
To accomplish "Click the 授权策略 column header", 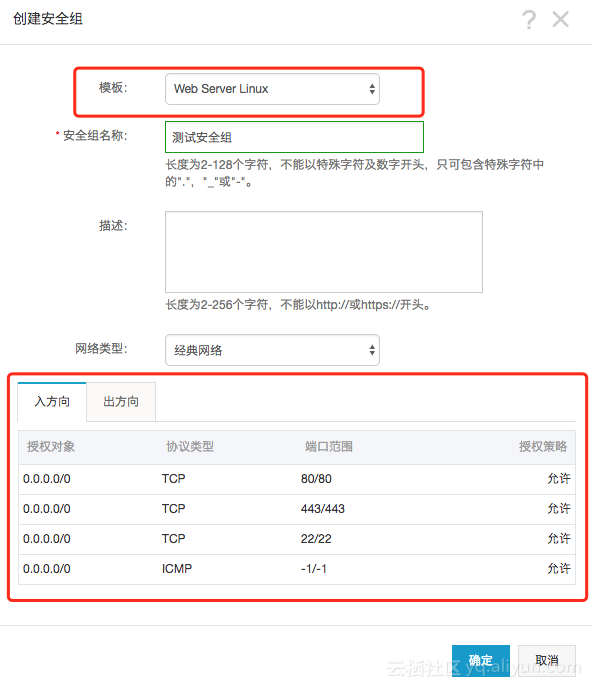I will pos(543,447).
